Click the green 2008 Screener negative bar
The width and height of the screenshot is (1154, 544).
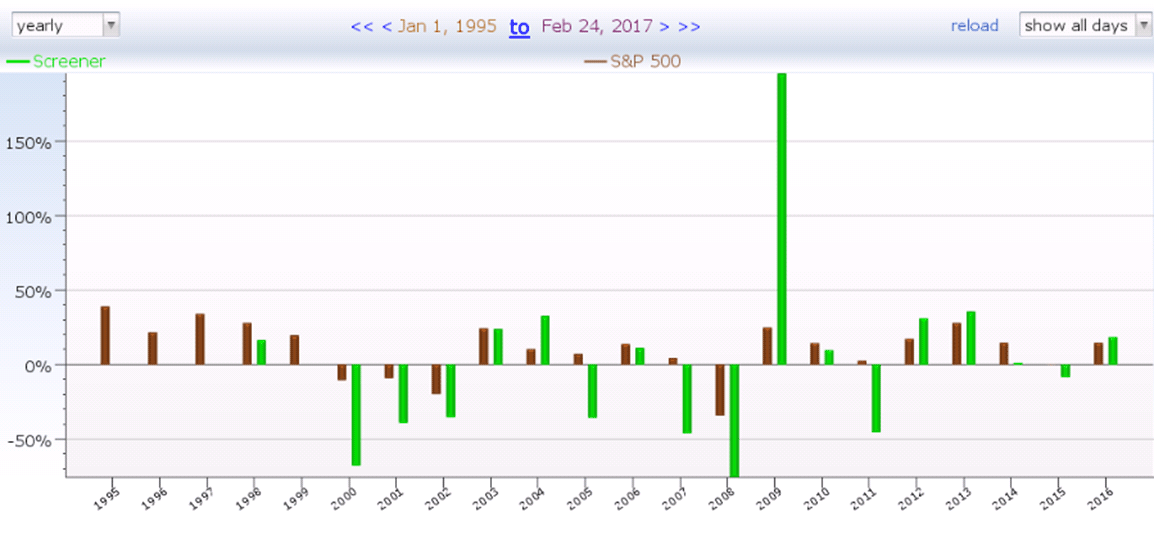[734, 420]
